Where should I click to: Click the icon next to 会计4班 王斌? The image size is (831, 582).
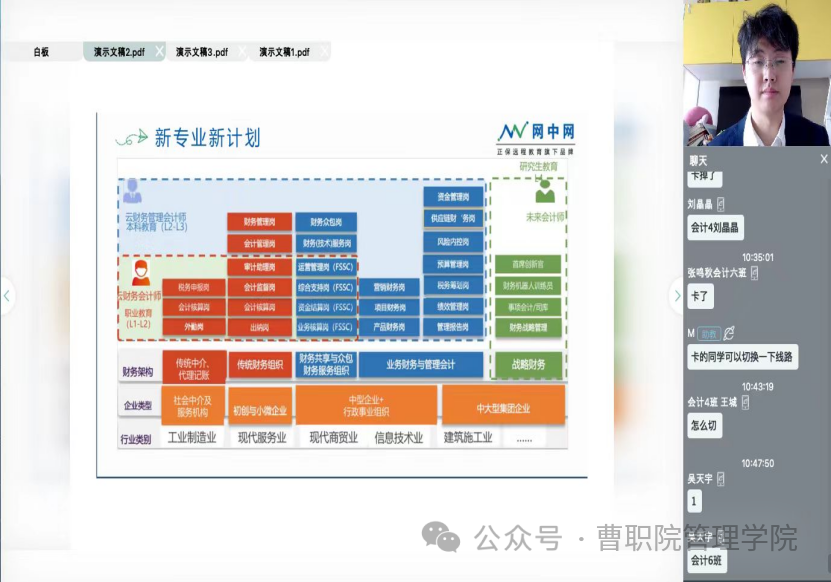(746, 402)
